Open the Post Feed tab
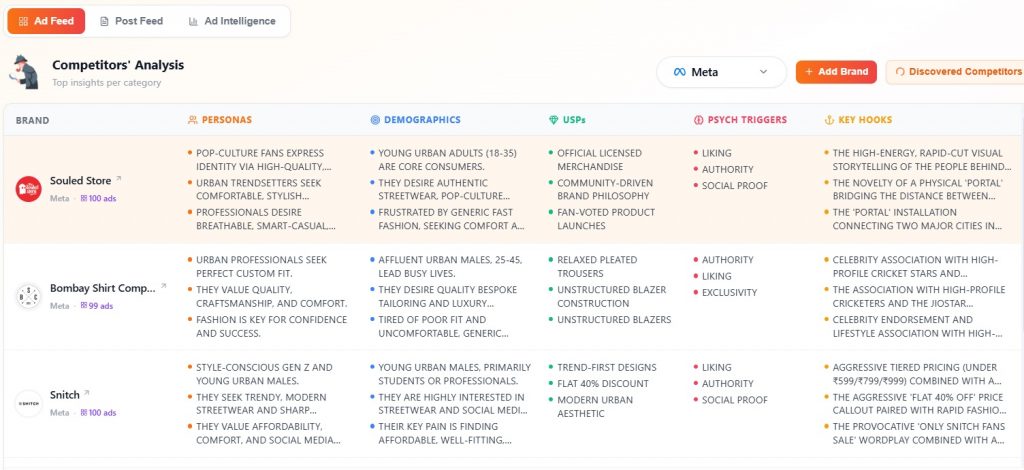The width and height of the screenshot is (1024, 470). tap(131, 21)
